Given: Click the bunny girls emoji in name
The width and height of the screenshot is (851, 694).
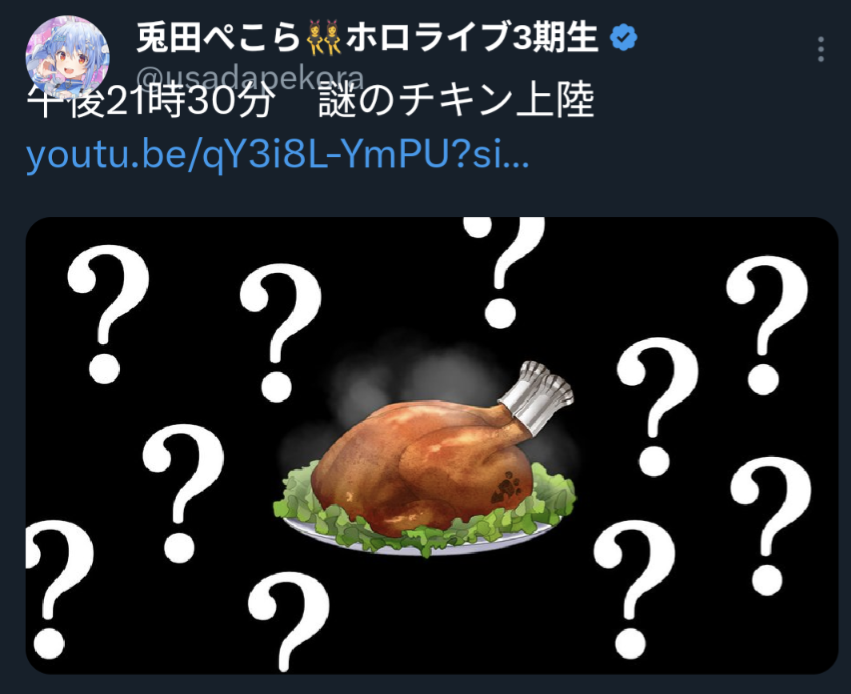Looking at the screenshot, I should point(323,38).
